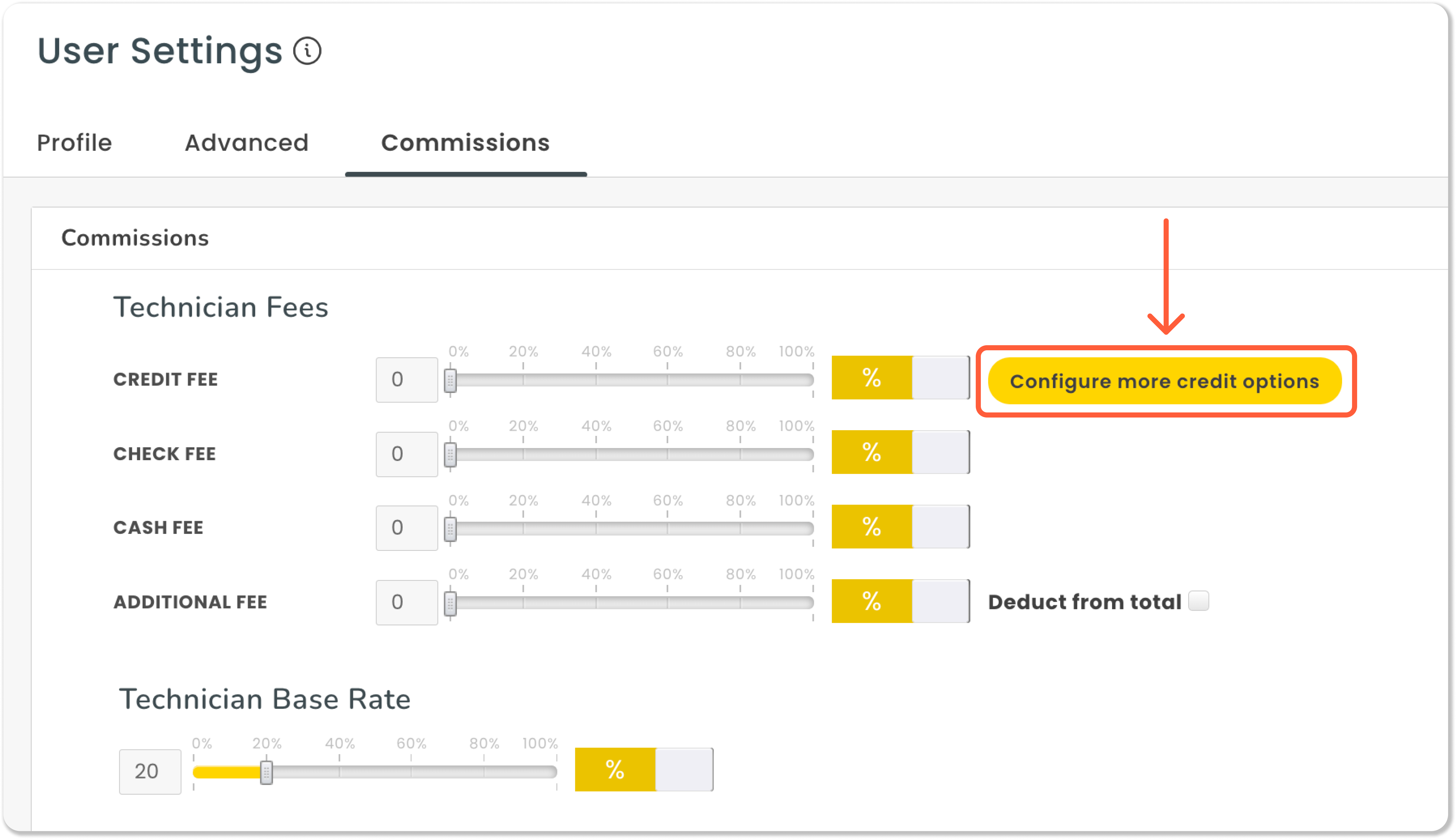This screenshot has height=839, width=1456.
Task: Click the Check Fee value field
Action: (407, 454)
